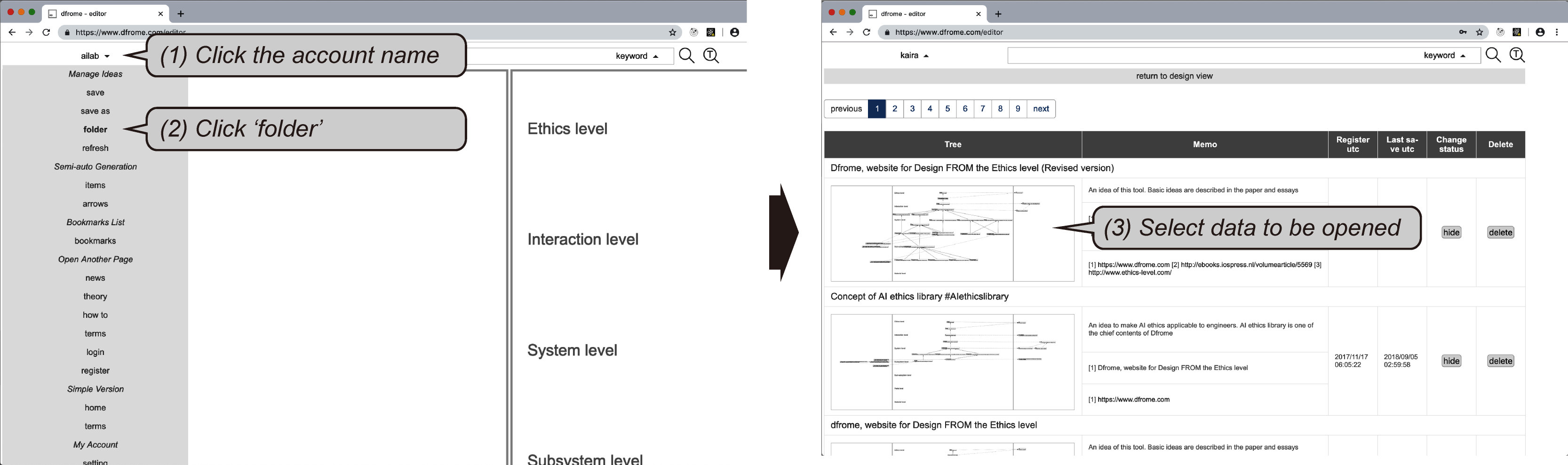Click password key icon in right browser
The width and height of the screenshot is (1568, 465).
pos(1463,32)
